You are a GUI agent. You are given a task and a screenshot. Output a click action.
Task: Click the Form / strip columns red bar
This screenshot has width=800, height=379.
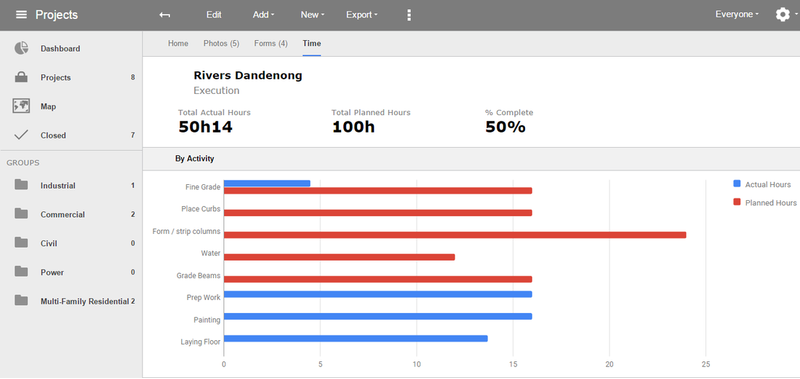(x=455, y=235)
